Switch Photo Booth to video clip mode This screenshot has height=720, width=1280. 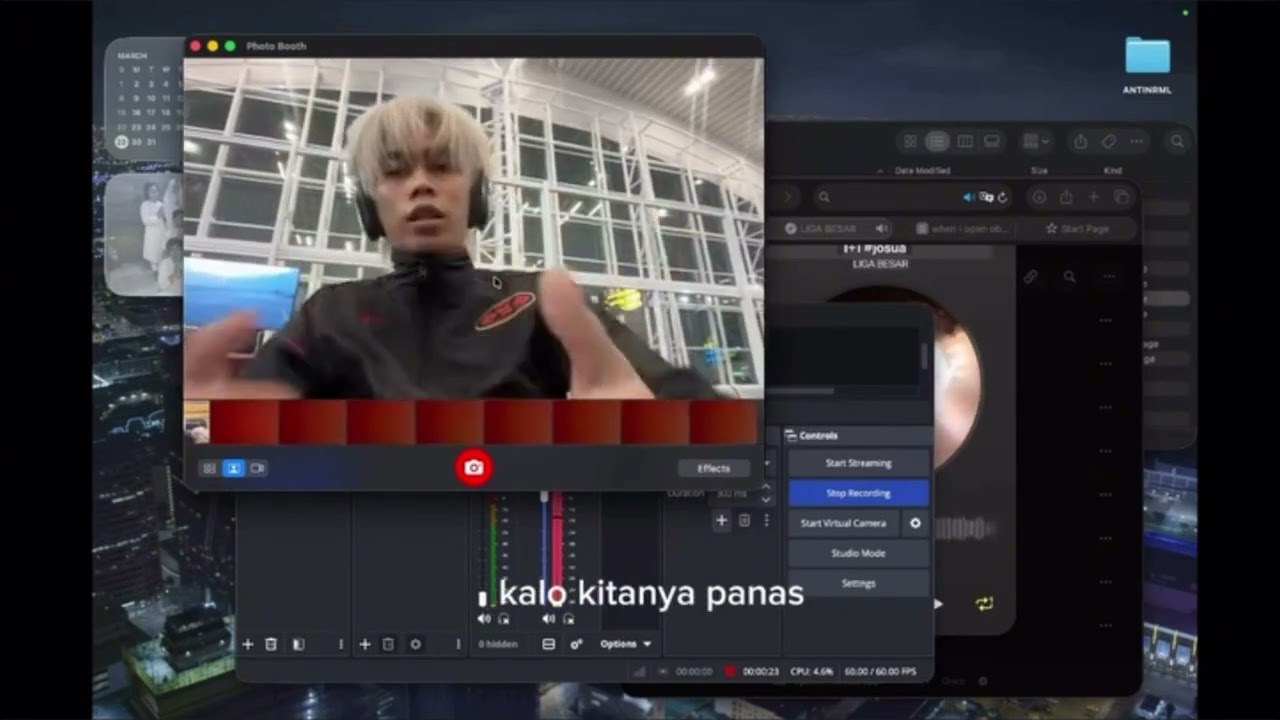[x=257, y=468]
